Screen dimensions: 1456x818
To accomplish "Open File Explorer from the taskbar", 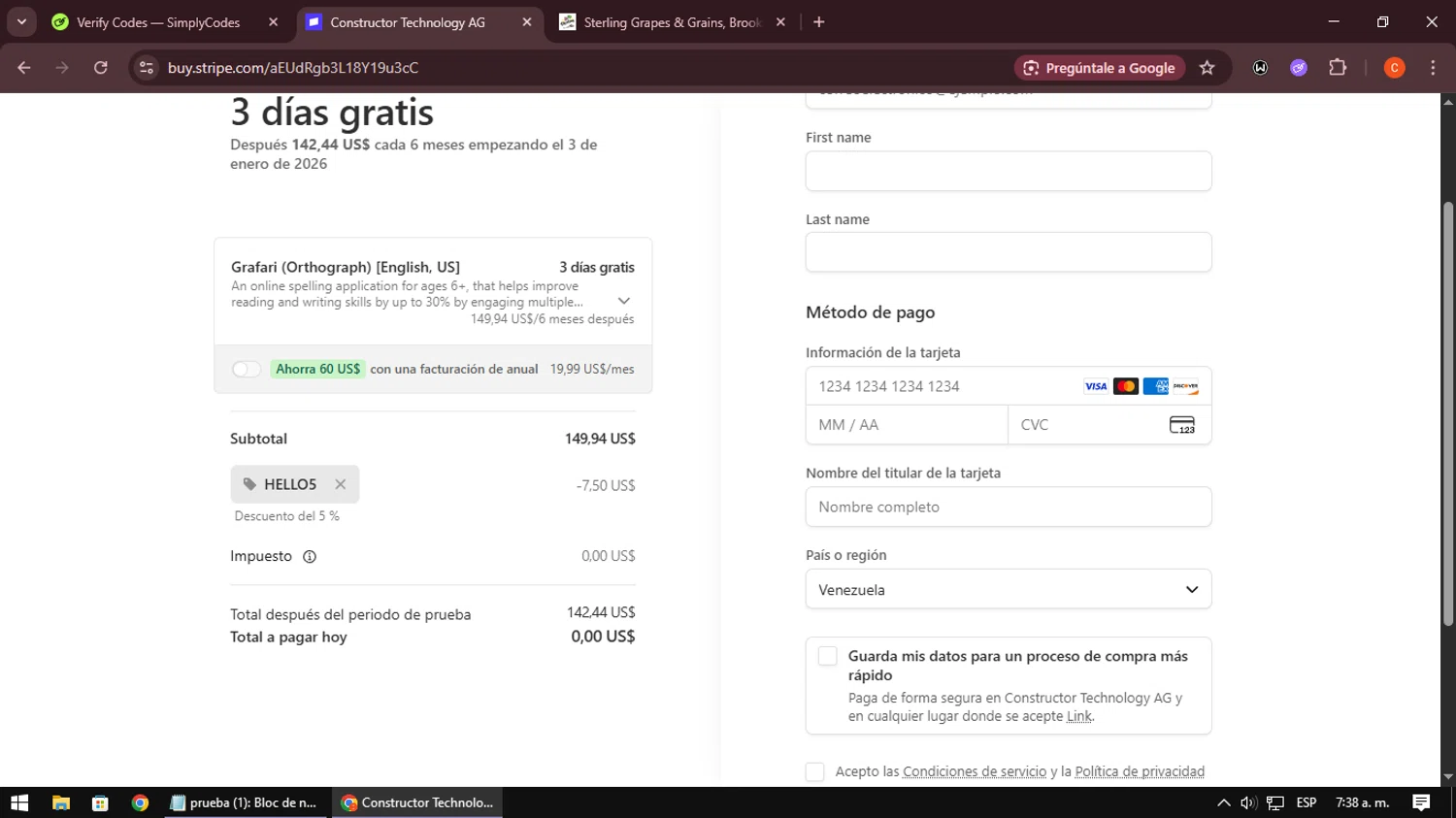I will click(60, 802).
